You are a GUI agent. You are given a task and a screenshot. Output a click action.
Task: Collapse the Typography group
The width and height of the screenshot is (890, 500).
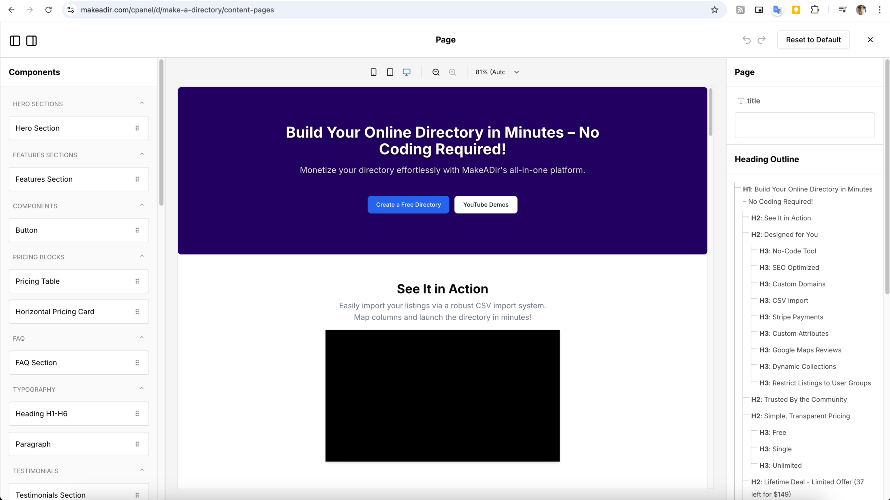pos(142,389)
